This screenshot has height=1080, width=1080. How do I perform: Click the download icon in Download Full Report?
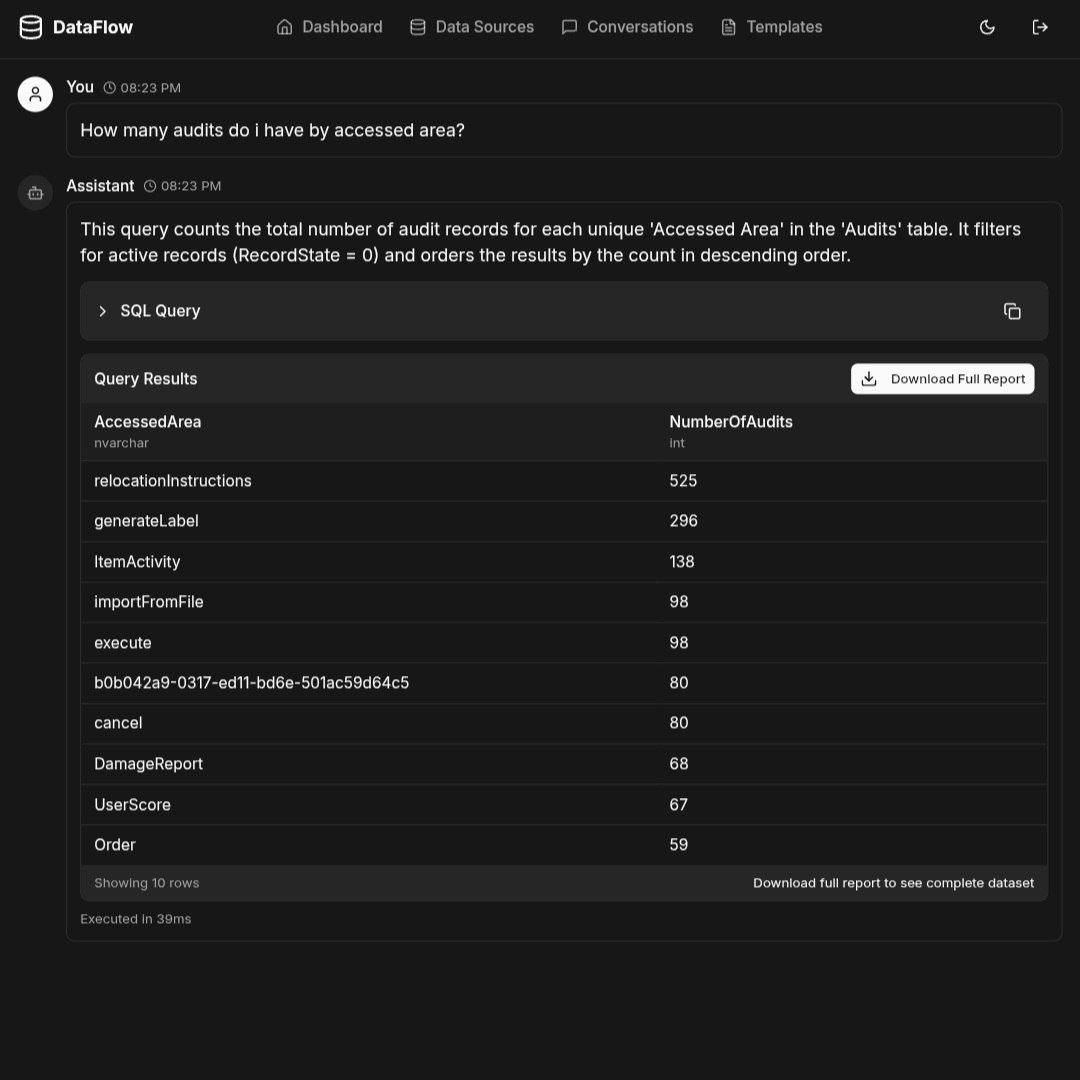click(869, 379)
